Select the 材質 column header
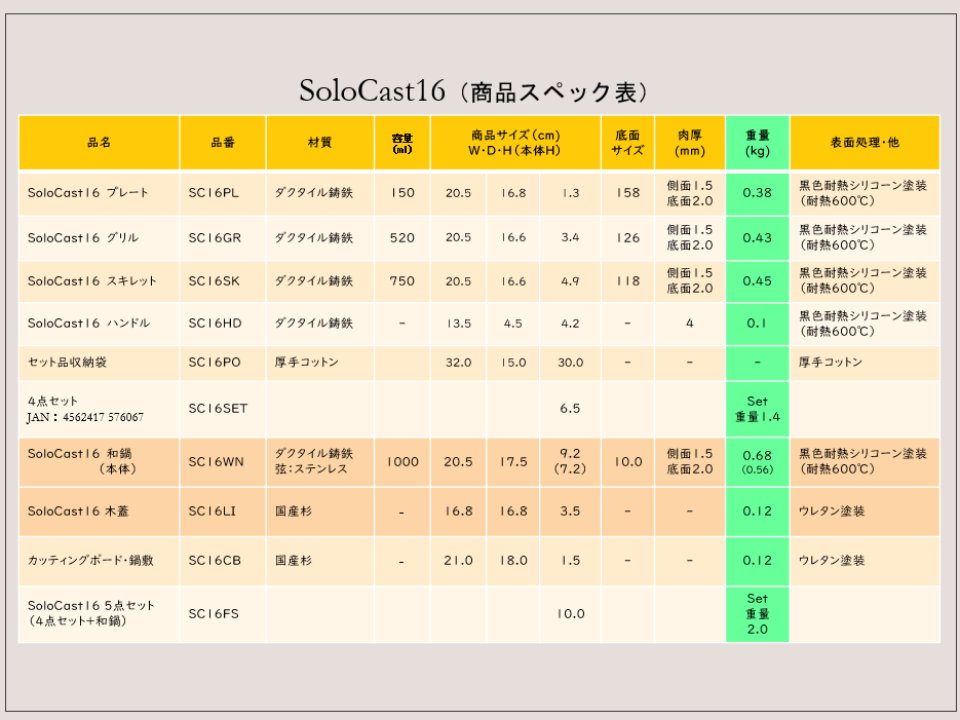The height and width of the screenshot is (720, 960). point(320,143)
